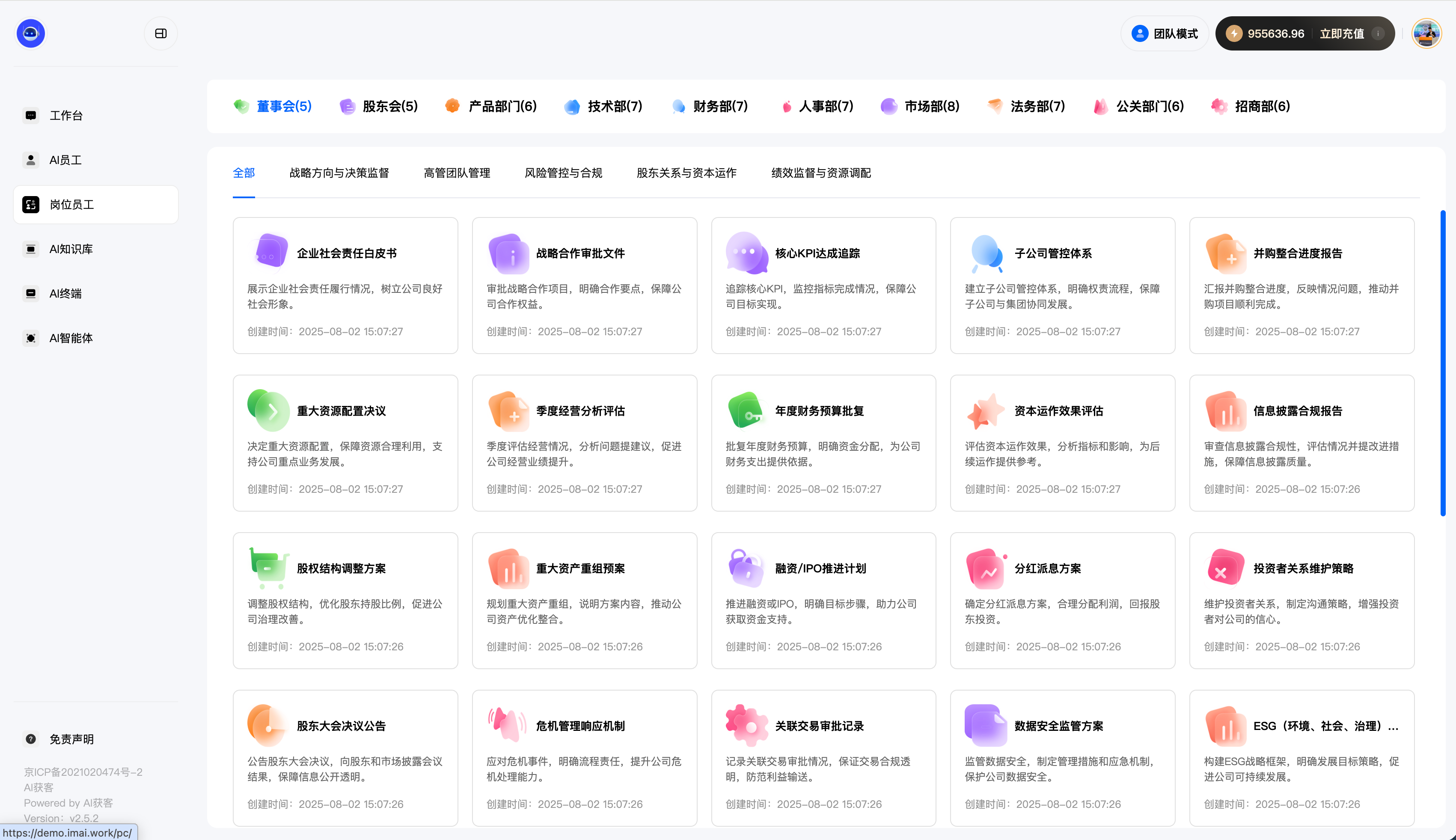Click the lightning icon beside the account balance
The image size is (1456, 840).
tap(1235, 33)
